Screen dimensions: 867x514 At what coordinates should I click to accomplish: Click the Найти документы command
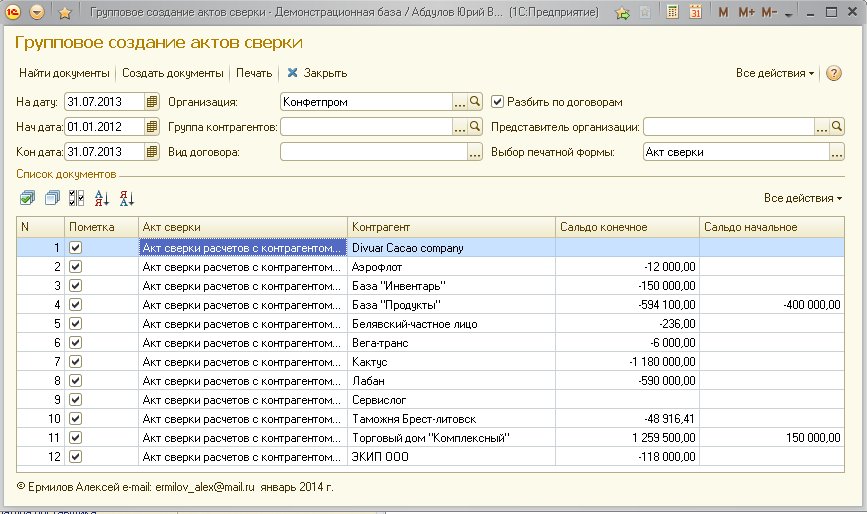click(x=64, y=73)
